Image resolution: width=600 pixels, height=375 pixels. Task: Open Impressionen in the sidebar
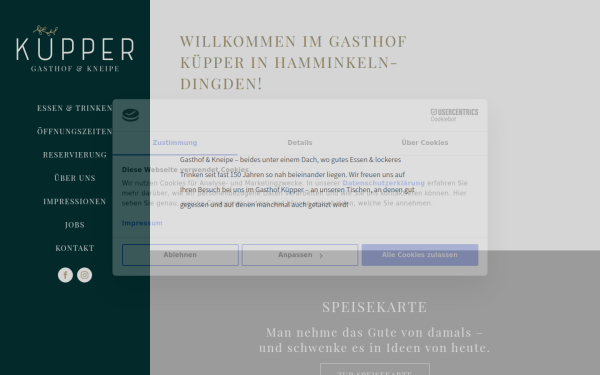point(75,201)
